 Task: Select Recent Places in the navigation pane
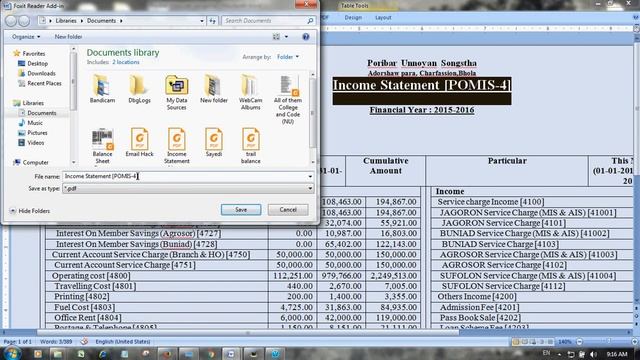pyautogui.click(x=40, y=83)
